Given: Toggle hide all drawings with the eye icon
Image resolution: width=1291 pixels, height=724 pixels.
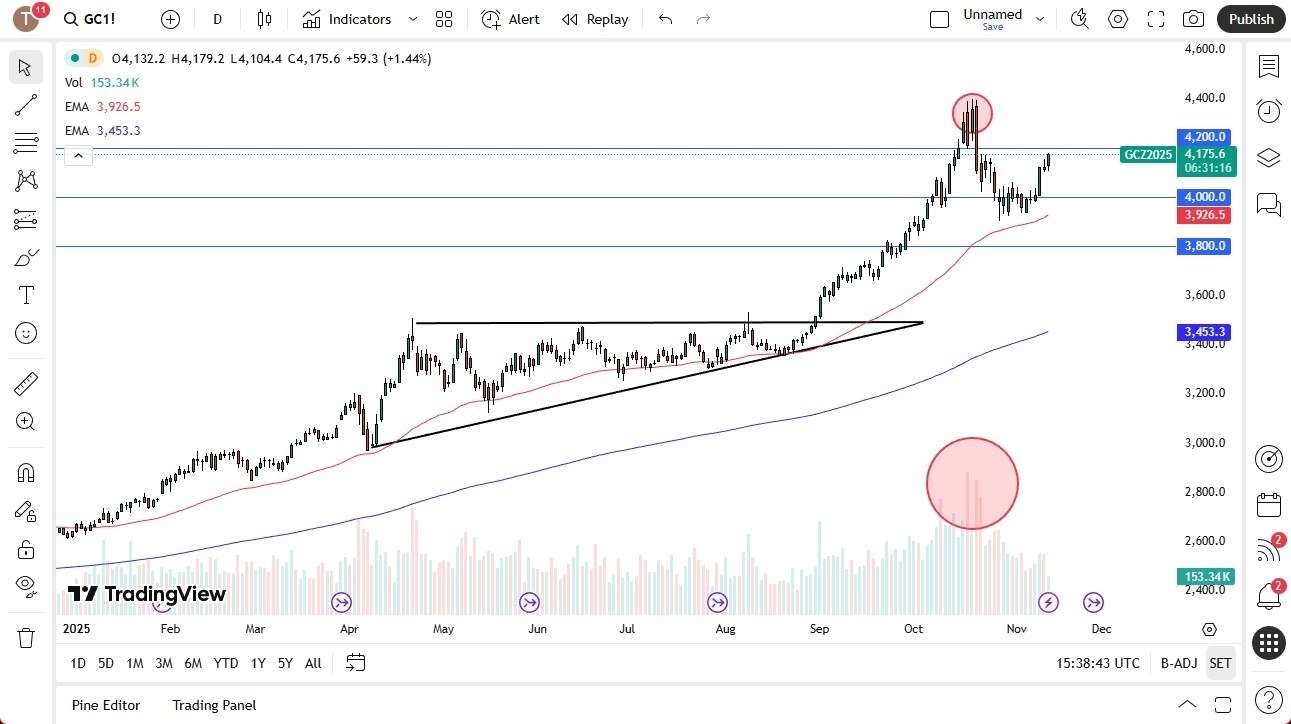Looking at the screenshot, I should tap(25, 585).
